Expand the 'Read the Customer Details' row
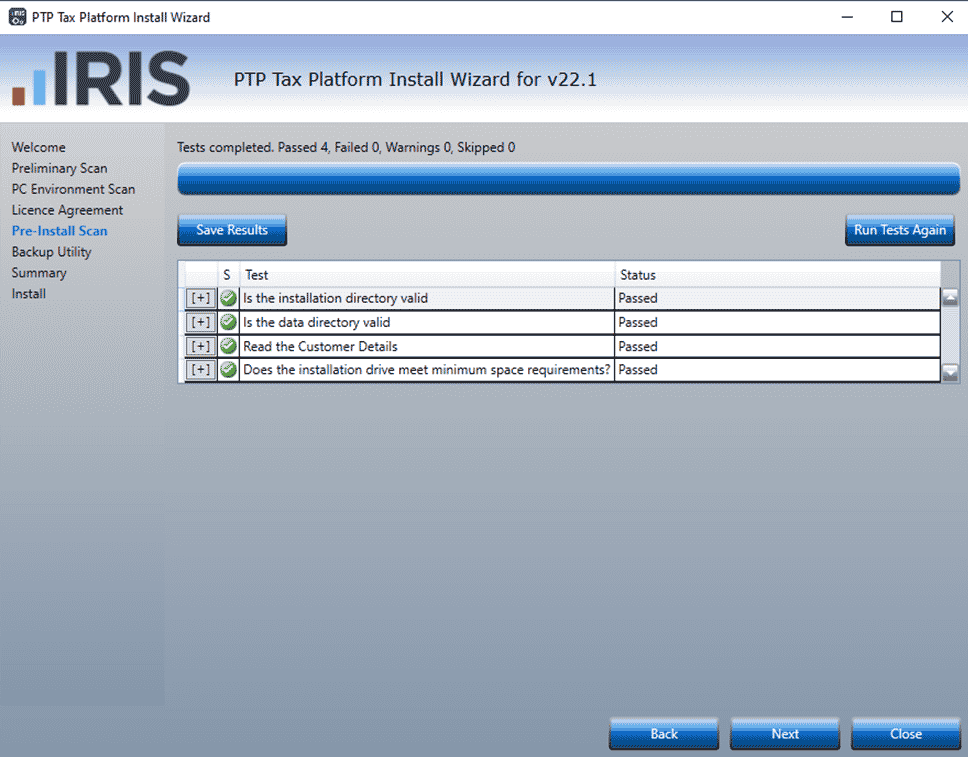This screenshot has width=968, height=757. tap(201, 346)
